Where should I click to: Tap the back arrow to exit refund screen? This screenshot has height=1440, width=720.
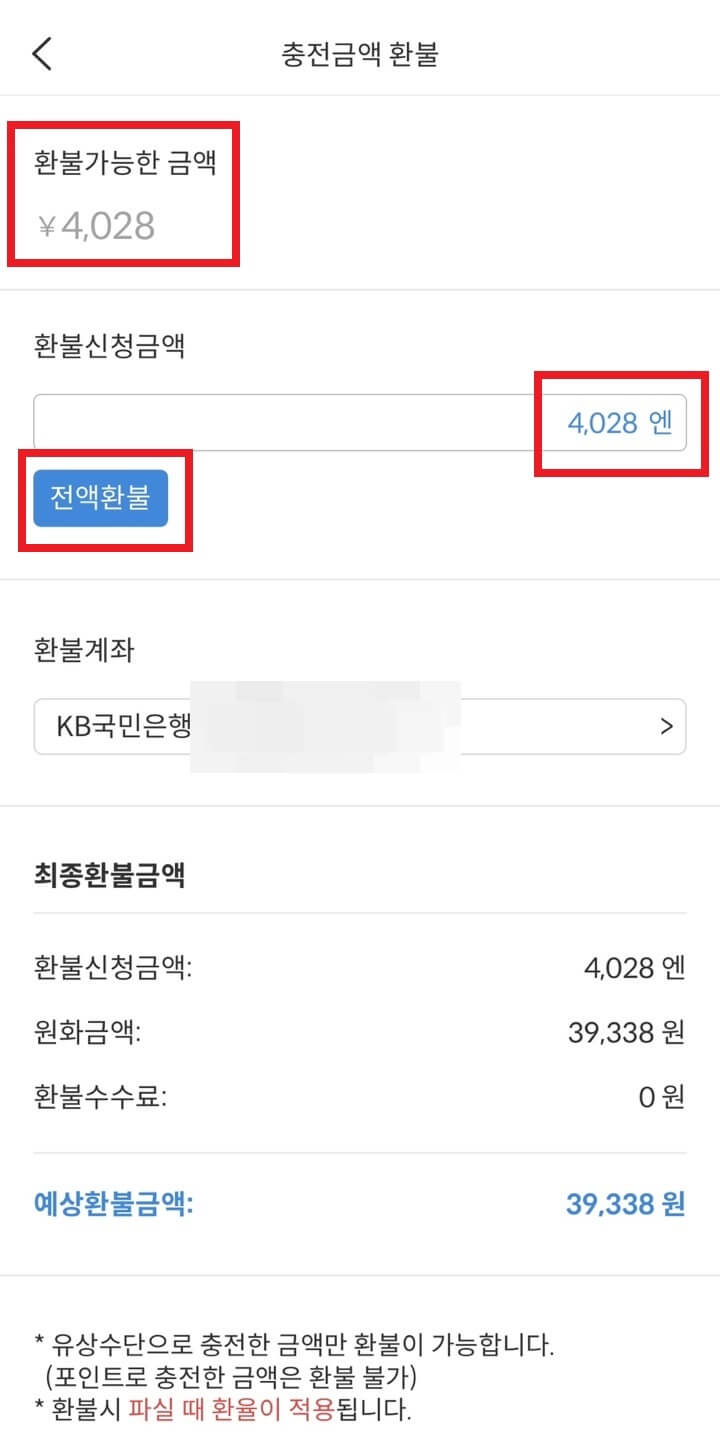[x=42, y=52]
